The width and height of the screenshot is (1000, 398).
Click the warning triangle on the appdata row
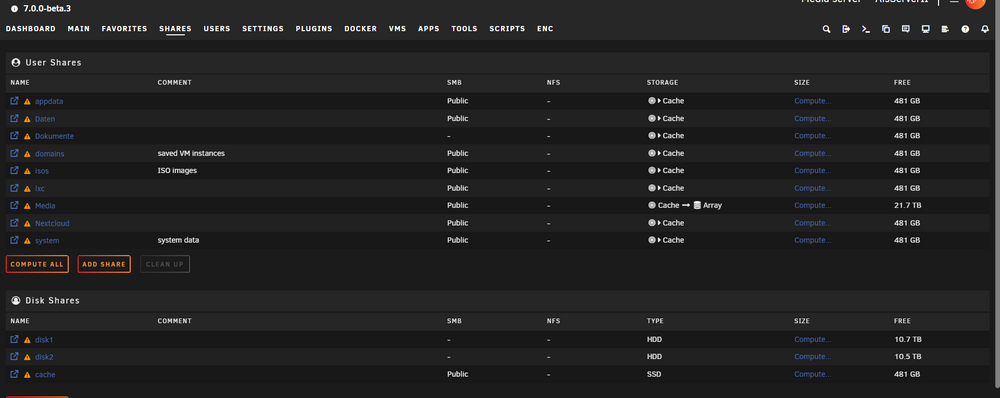coord(27,101)
